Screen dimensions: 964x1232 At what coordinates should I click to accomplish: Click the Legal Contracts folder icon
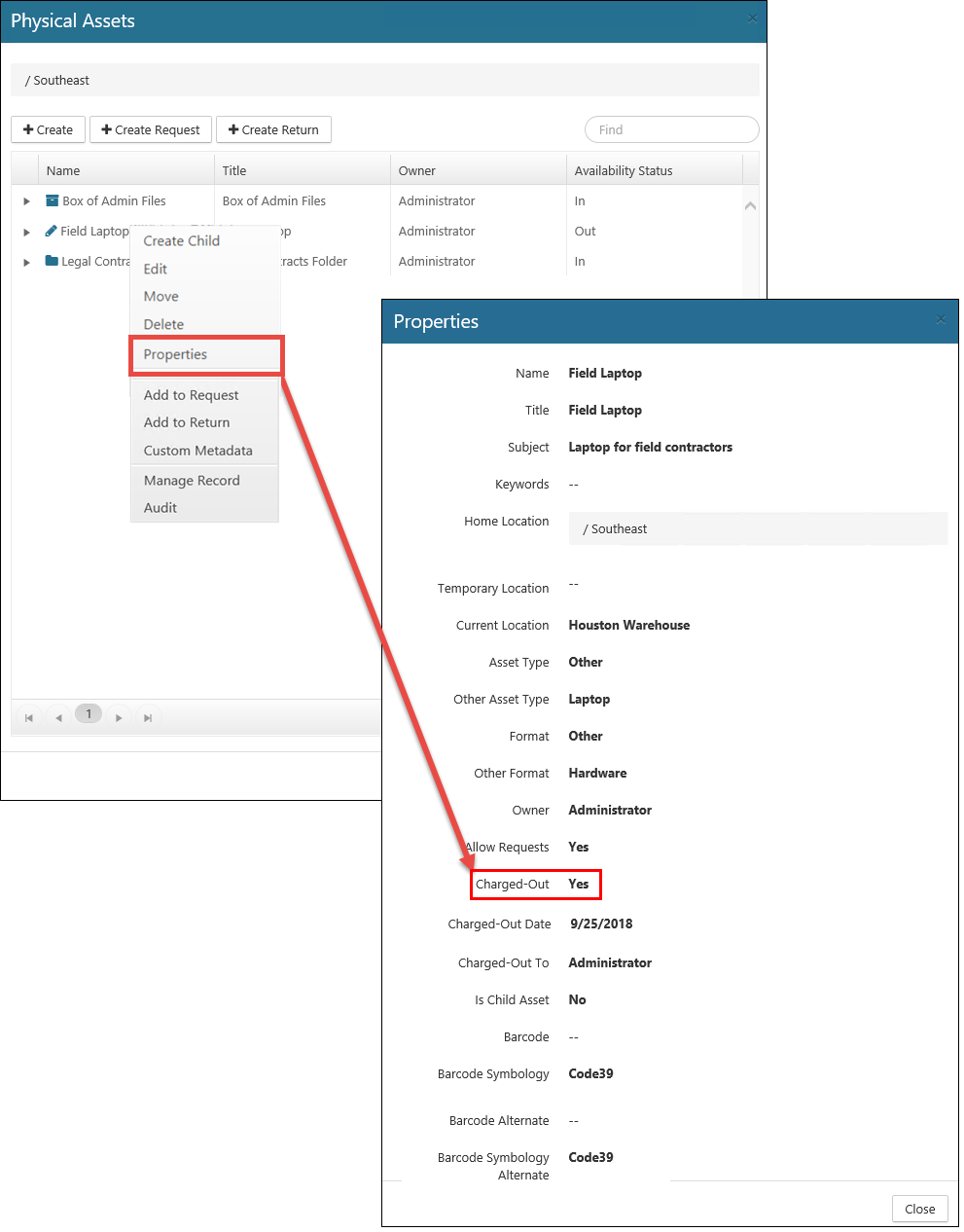coord(52,262)
